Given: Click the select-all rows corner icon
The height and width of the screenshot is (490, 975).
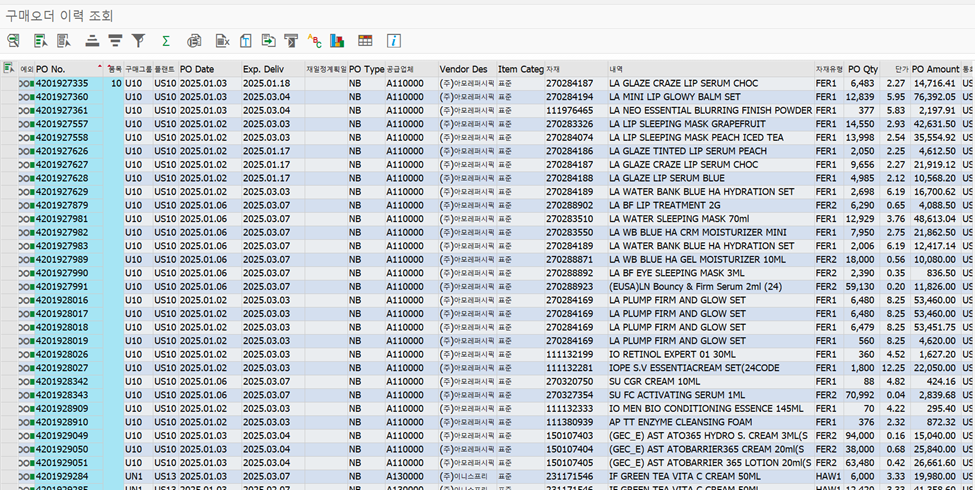Looking at the screenshot, I should 9,68.
